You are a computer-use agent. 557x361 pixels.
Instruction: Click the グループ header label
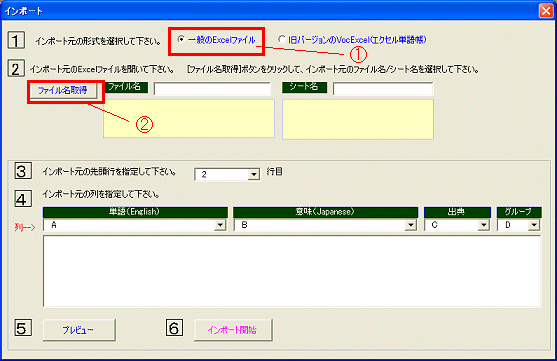coord(519,212)
